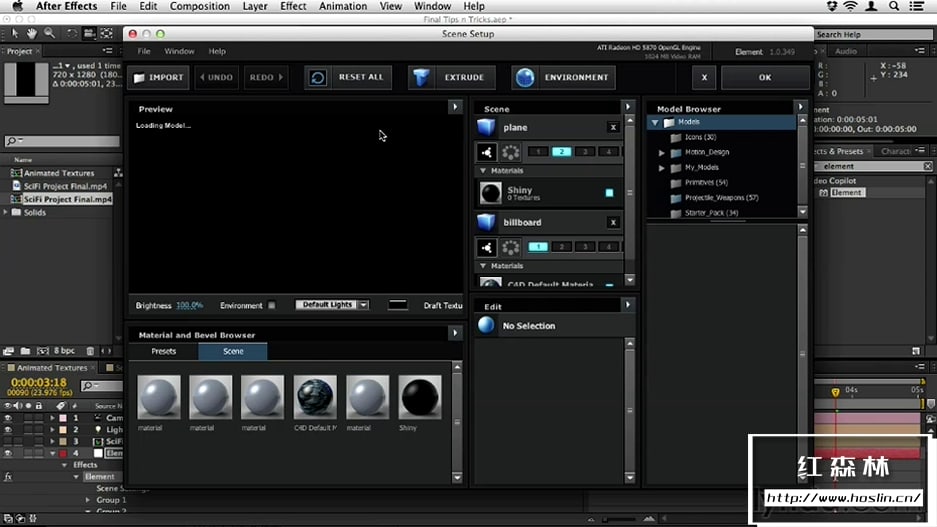Open the Model Browser panel options arrow
This screenshot has height=527, width=937.
[x=801, y=107]
